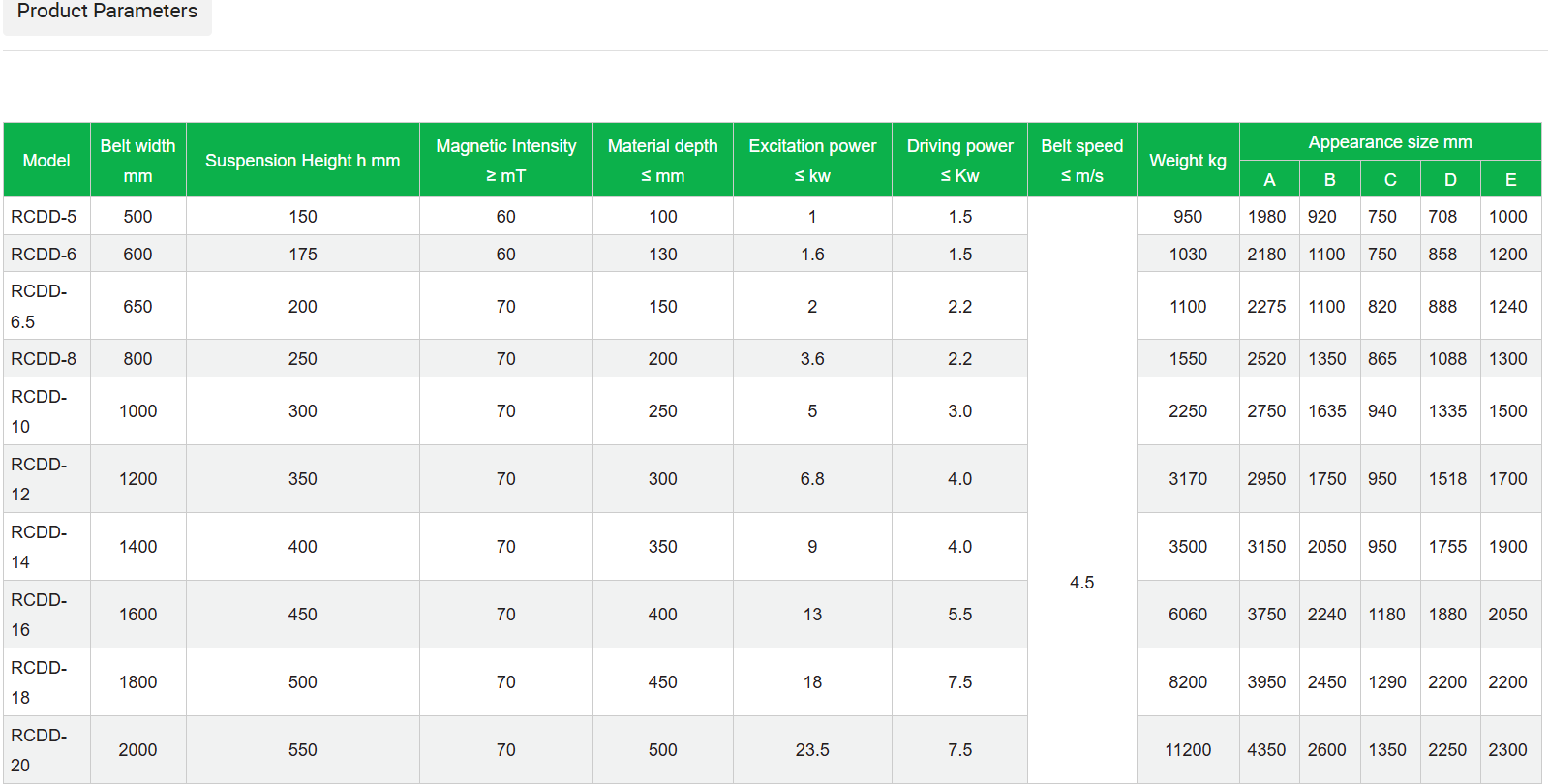Click the Material depth column header
The height and width of the screenshot is (784, 1548).
tap(662, 161)
